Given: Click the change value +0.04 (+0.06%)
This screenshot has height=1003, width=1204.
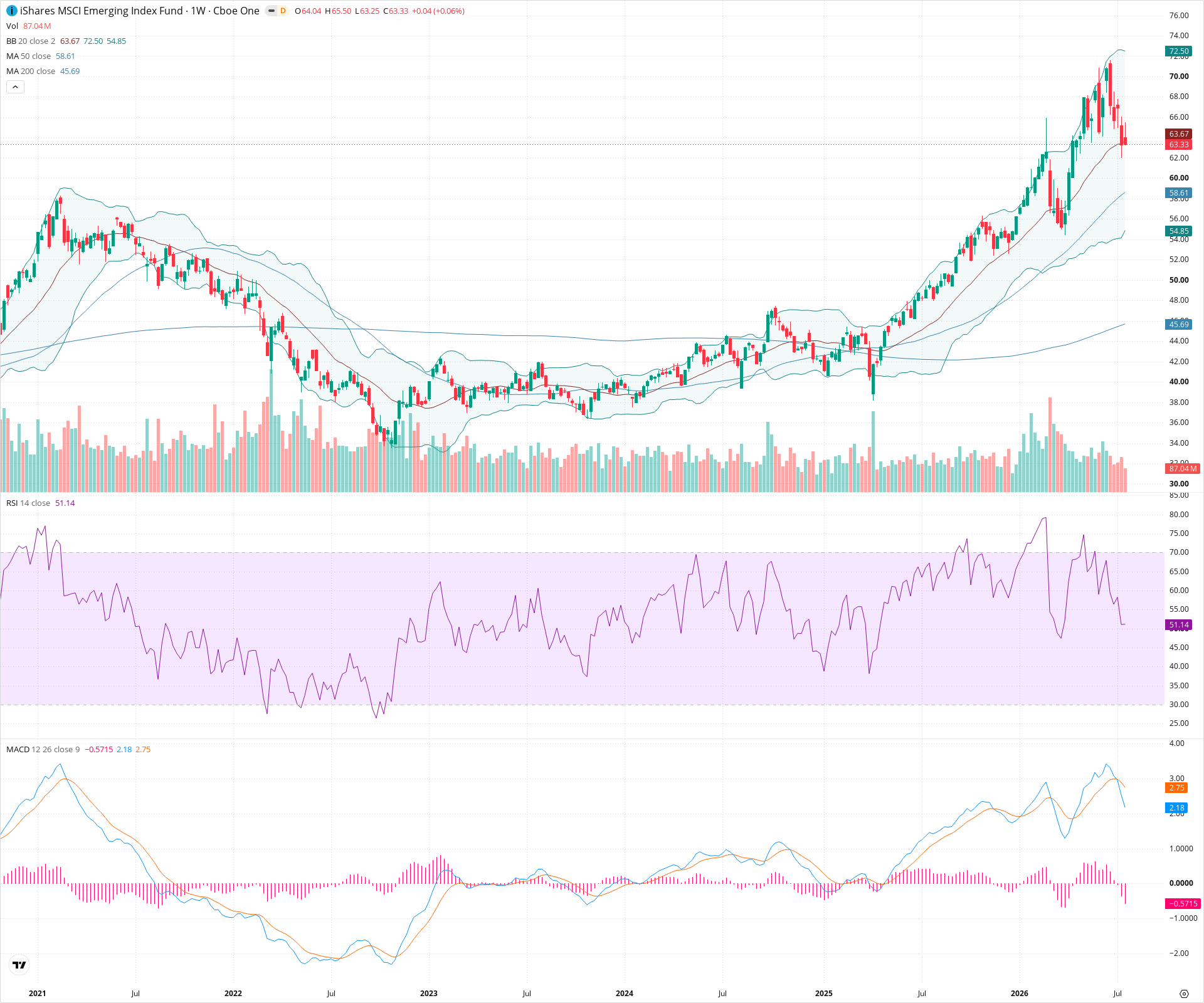Looking at the screenshot, I should (438, 11).
